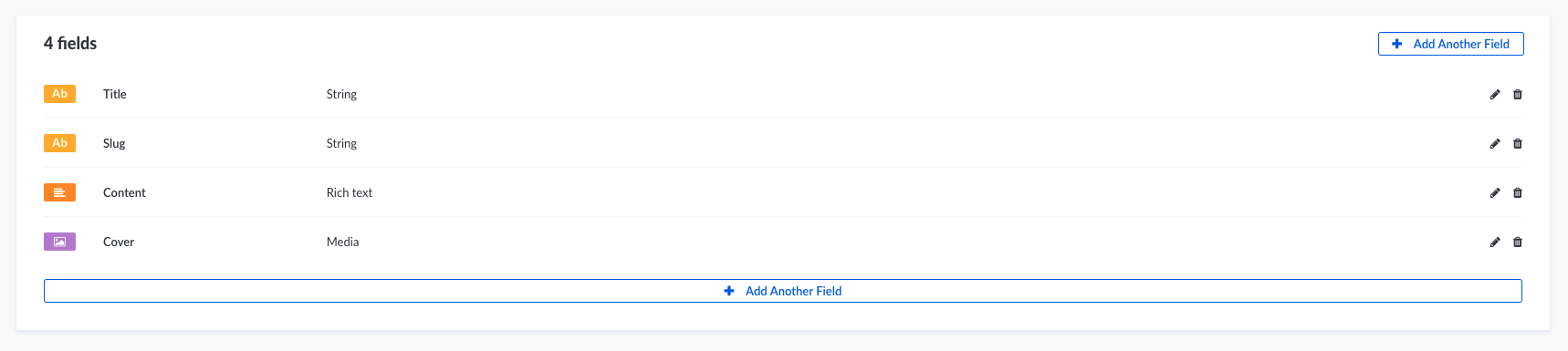Click the Rich text type label
1568x351 pixels.
350,192
